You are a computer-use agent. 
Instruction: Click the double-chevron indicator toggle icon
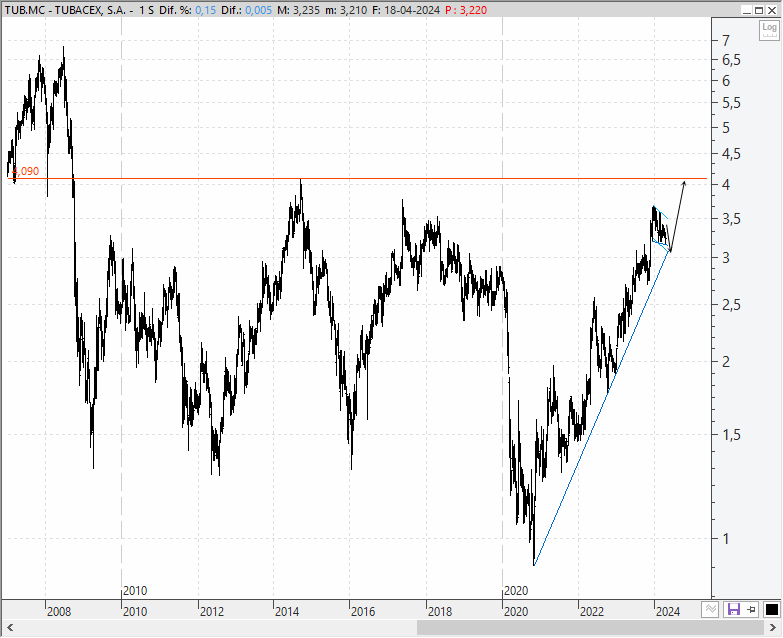coord(710,610)
